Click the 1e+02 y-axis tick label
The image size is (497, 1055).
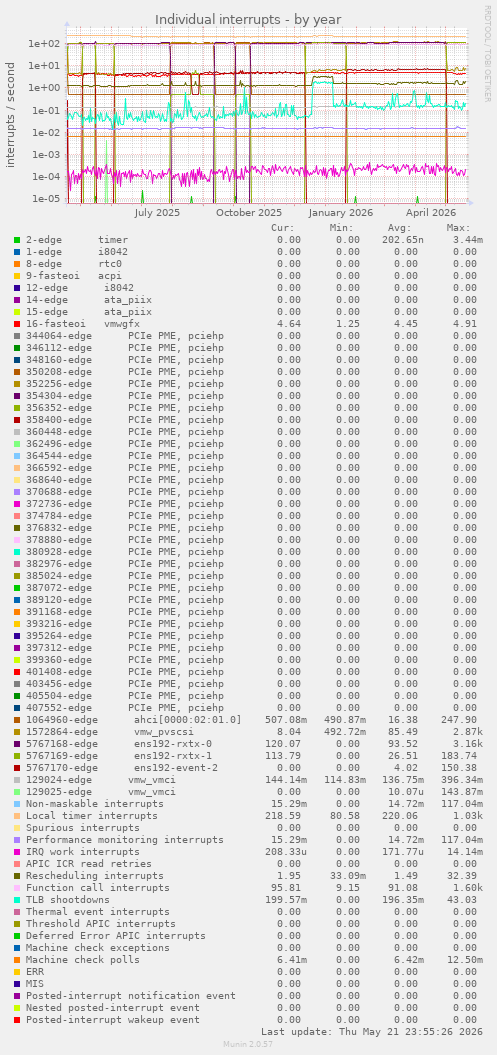click(44, 44)
